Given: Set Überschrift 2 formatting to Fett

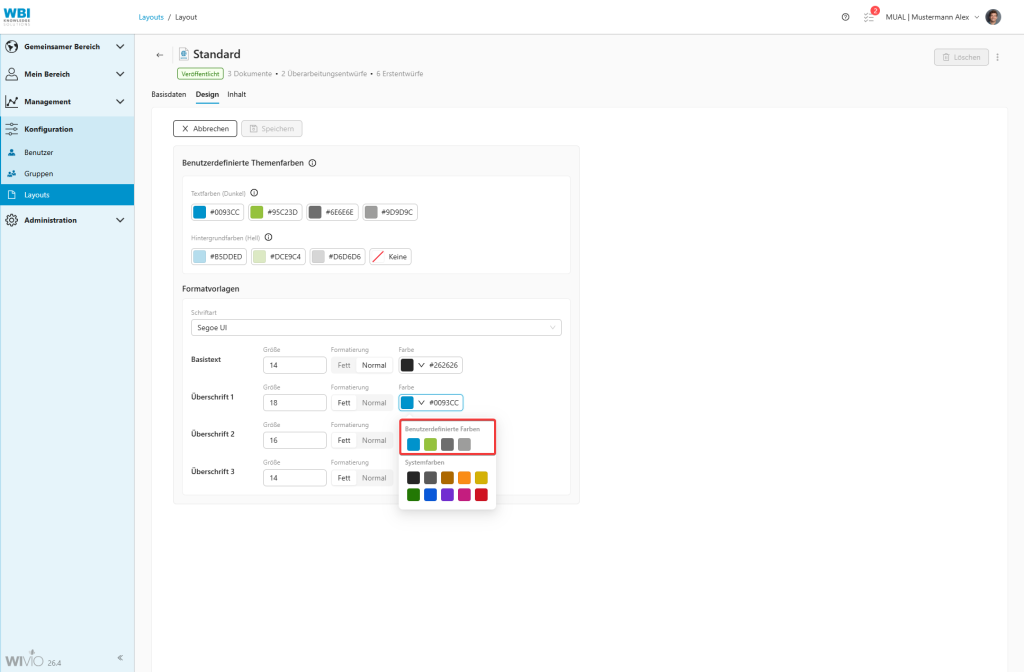Looking at the screenshot, I should (x=344, y=440).
